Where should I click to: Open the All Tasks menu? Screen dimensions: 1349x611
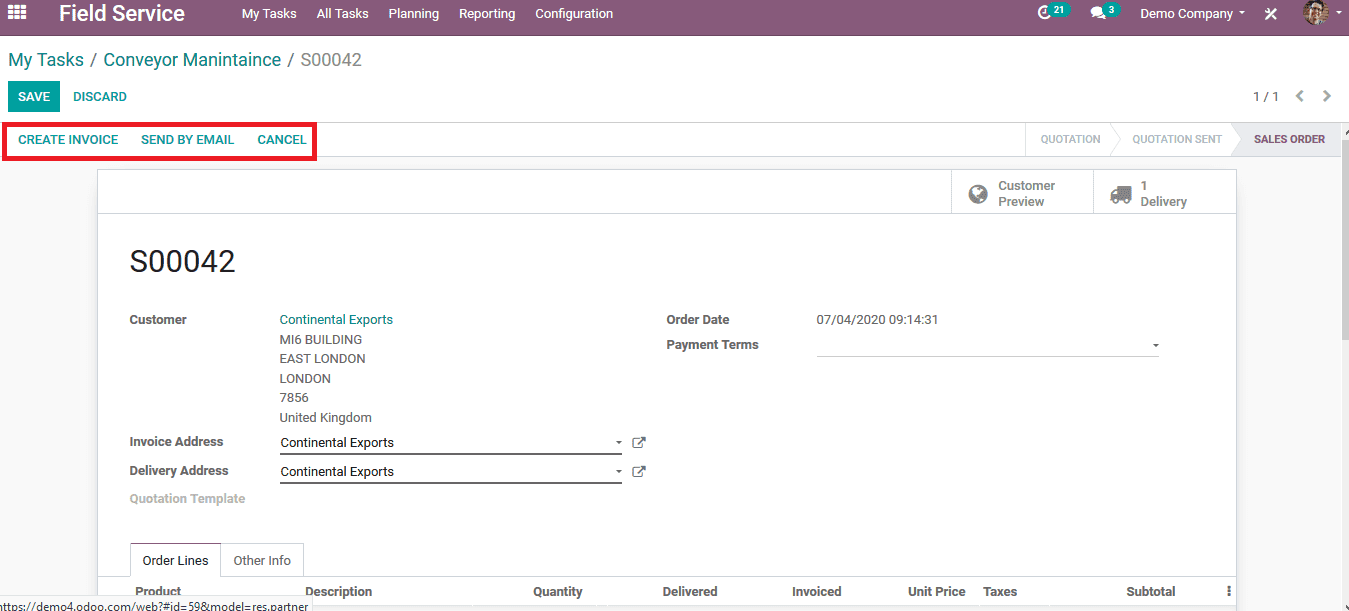pyautogui.click(x=343, y=14)
